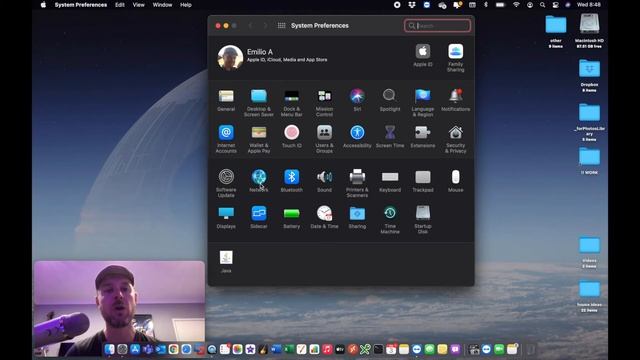640x360 pixels.
Task: Open the View menu
Action: (138, 5)
